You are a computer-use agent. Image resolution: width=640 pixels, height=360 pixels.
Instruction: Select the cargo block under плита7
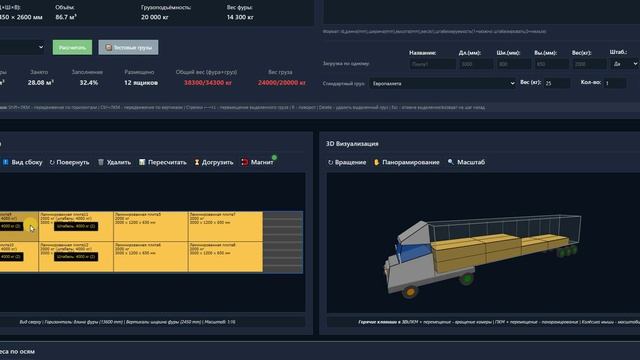(225, 257)
